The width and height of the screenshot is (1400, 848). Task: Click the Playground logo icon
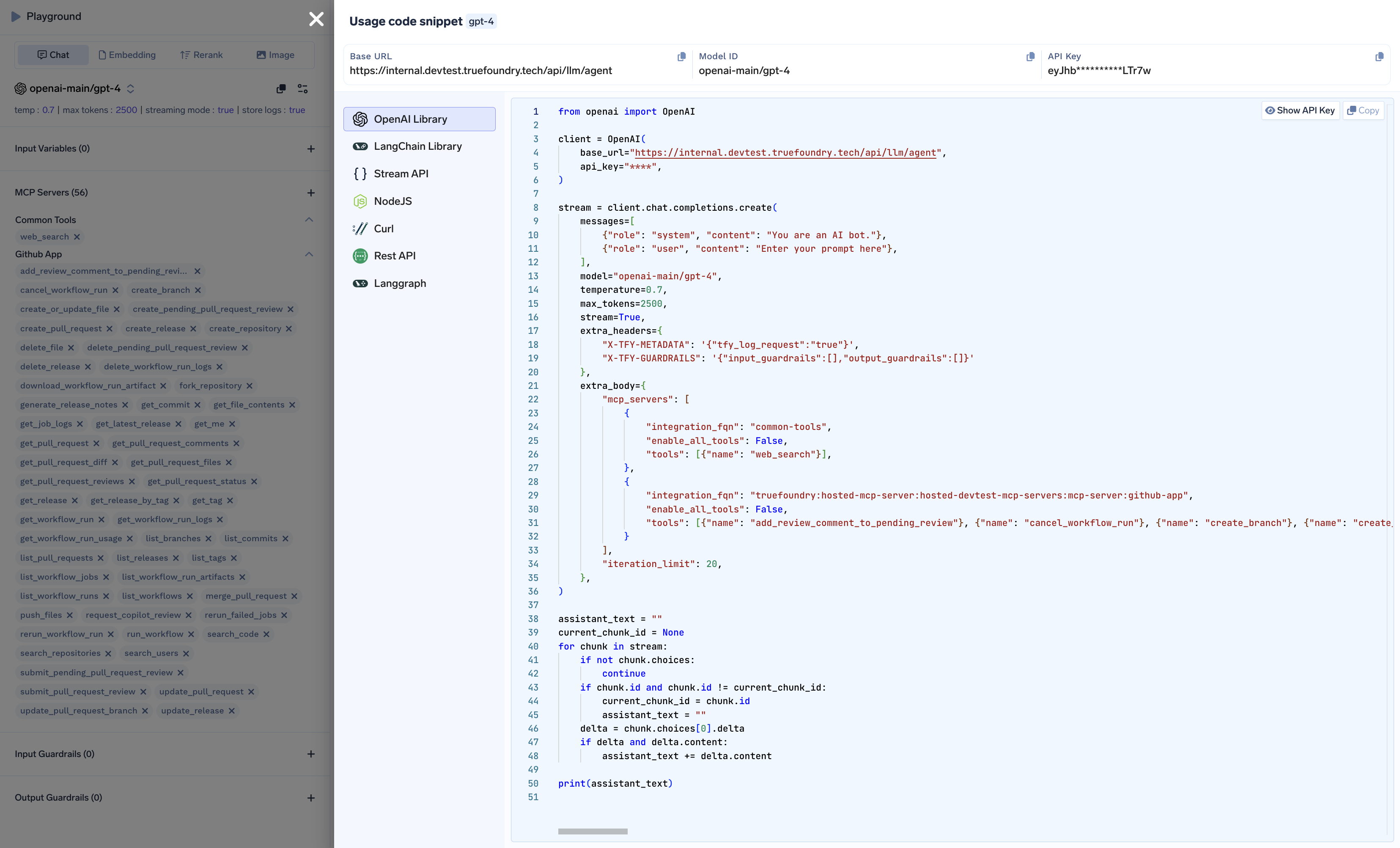(x=16, y=17)
